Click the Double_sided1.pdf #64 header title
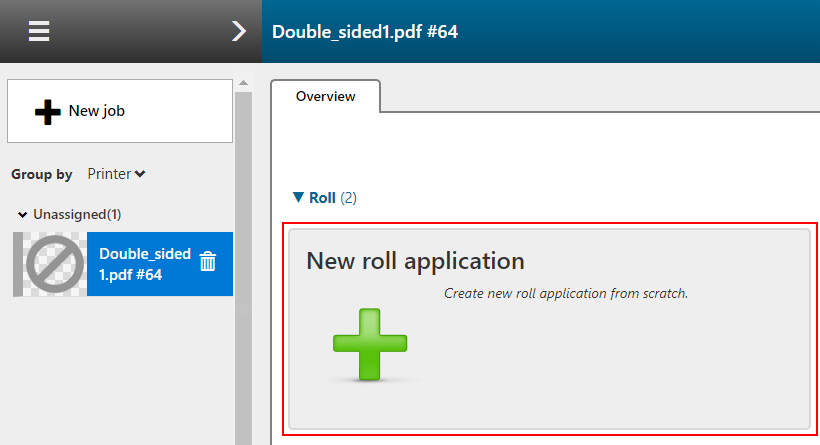Viewport: 820px width, 445px height. [365, 31]
